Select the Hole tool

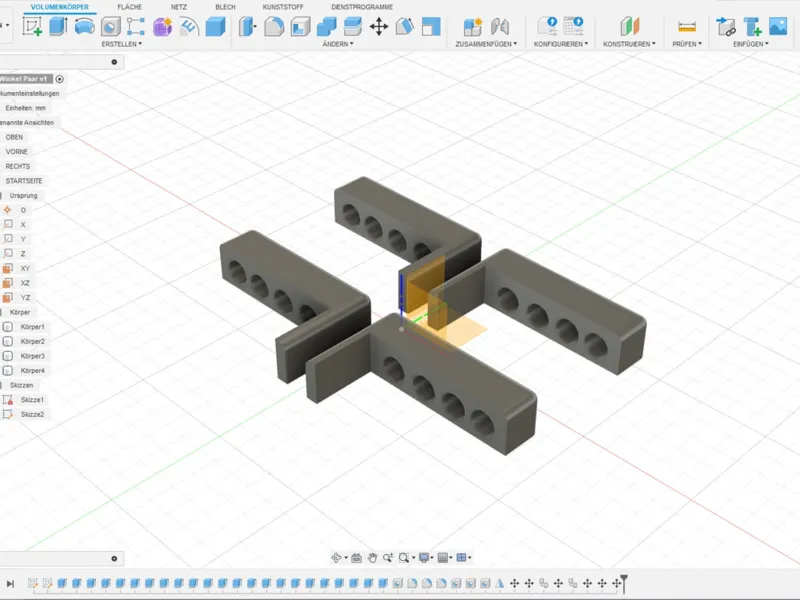tap(110, 27)
